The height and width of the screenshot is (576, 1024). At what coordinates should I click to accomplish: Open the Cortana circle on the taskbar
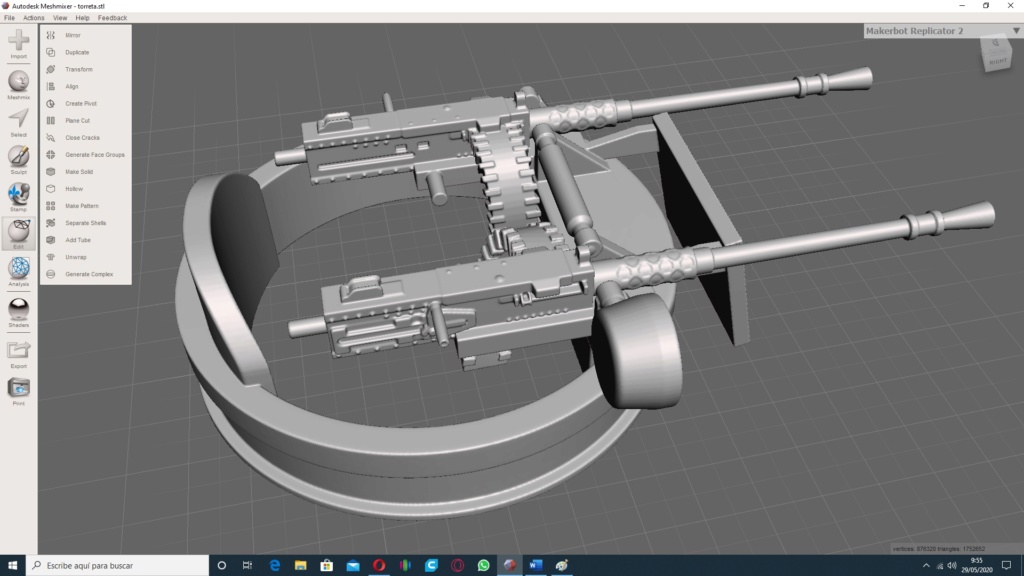tap(221, 566)
